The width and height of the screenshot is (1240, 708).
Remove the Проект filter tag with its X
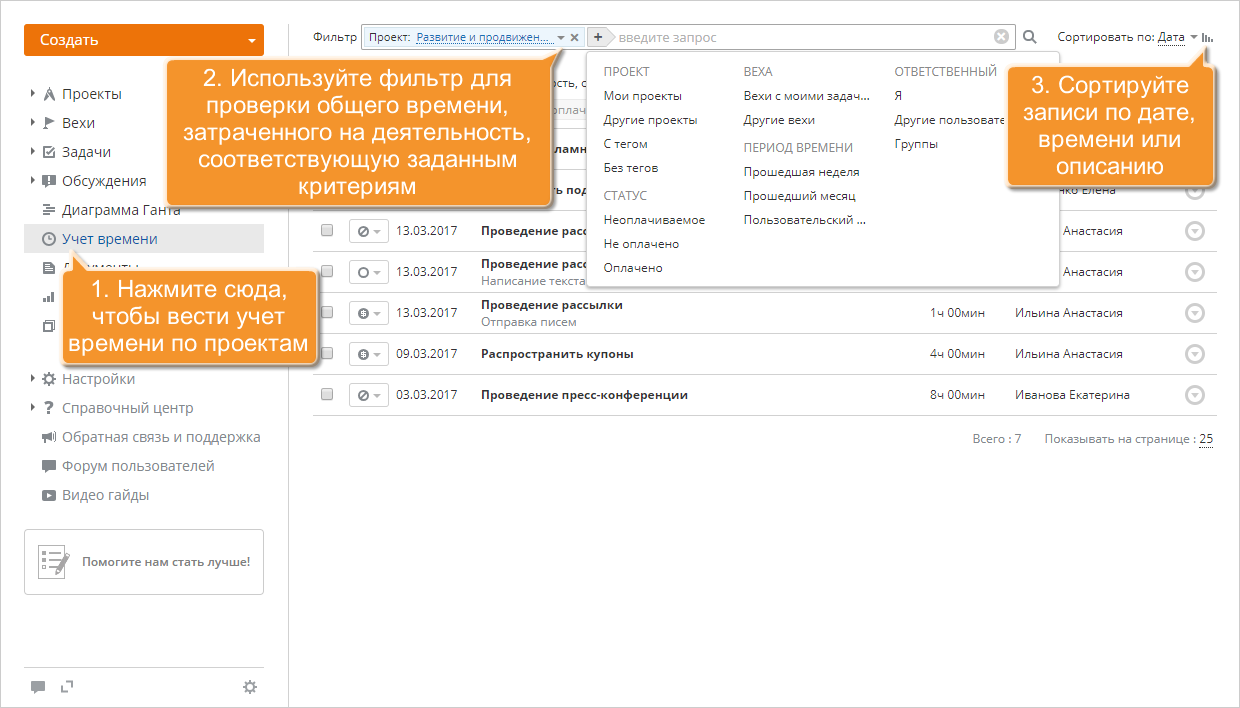[x=575, y=38]
